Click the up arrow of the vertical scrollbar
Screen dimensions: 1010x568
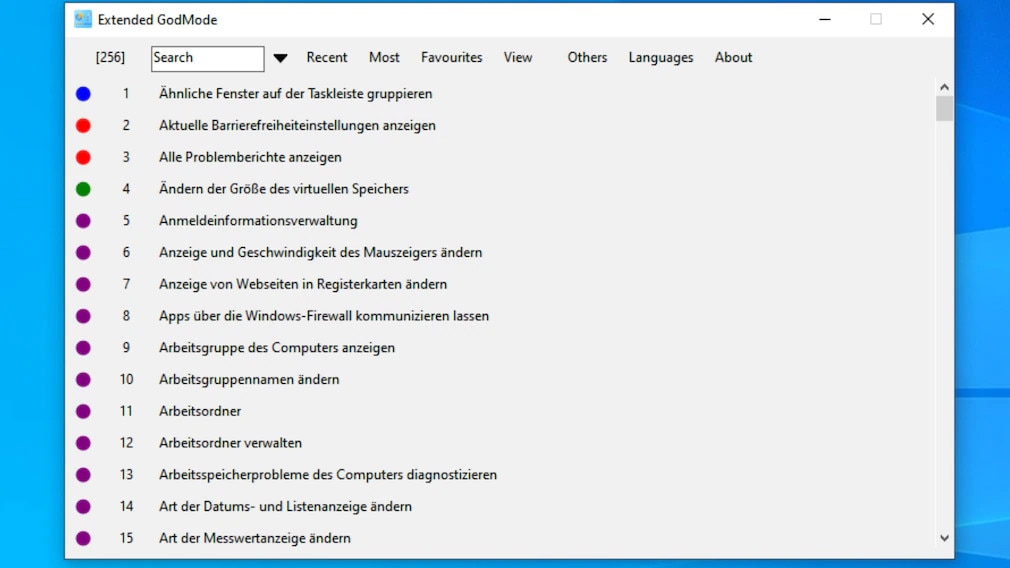pos(944,87)
